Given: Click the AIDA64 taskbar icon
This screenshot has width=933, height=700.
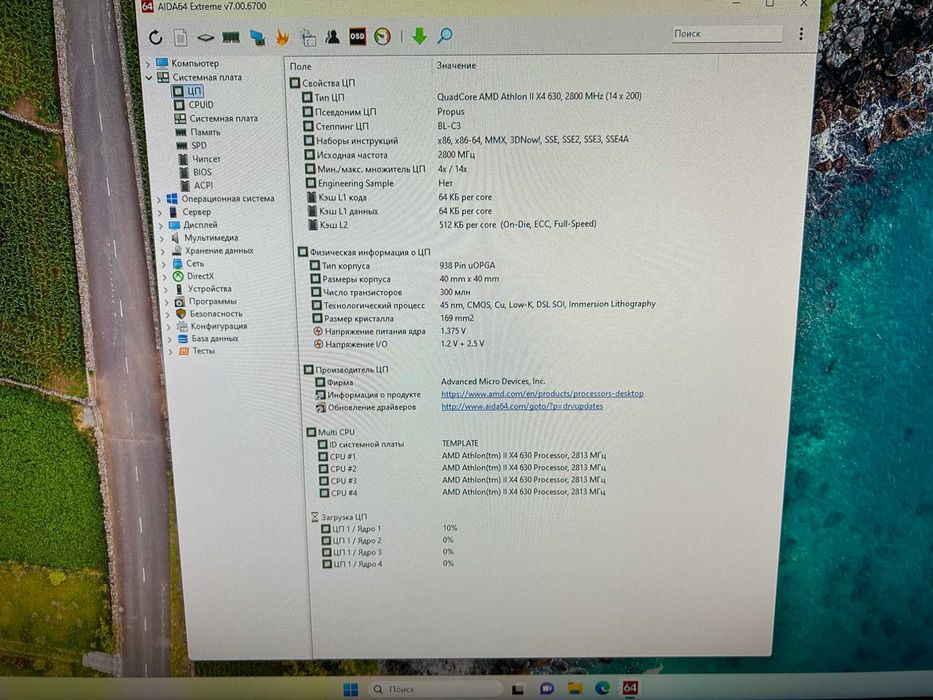Looking at the screenshot, I should coord(630,688).
